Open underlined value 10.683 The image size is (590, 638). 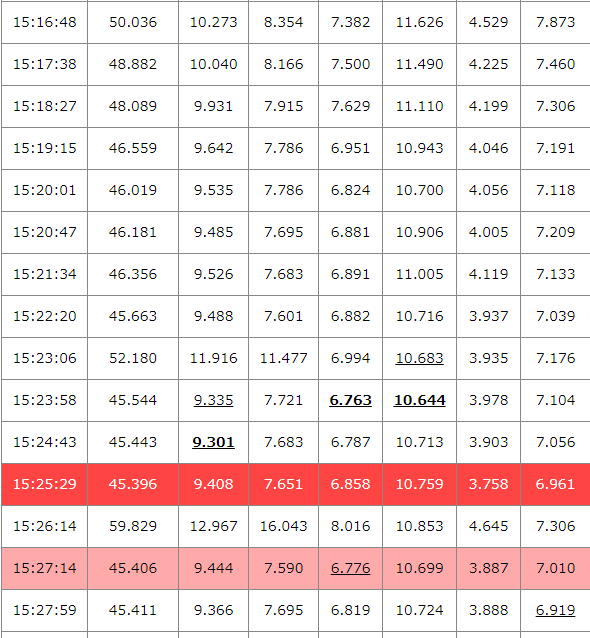(420, 358)
